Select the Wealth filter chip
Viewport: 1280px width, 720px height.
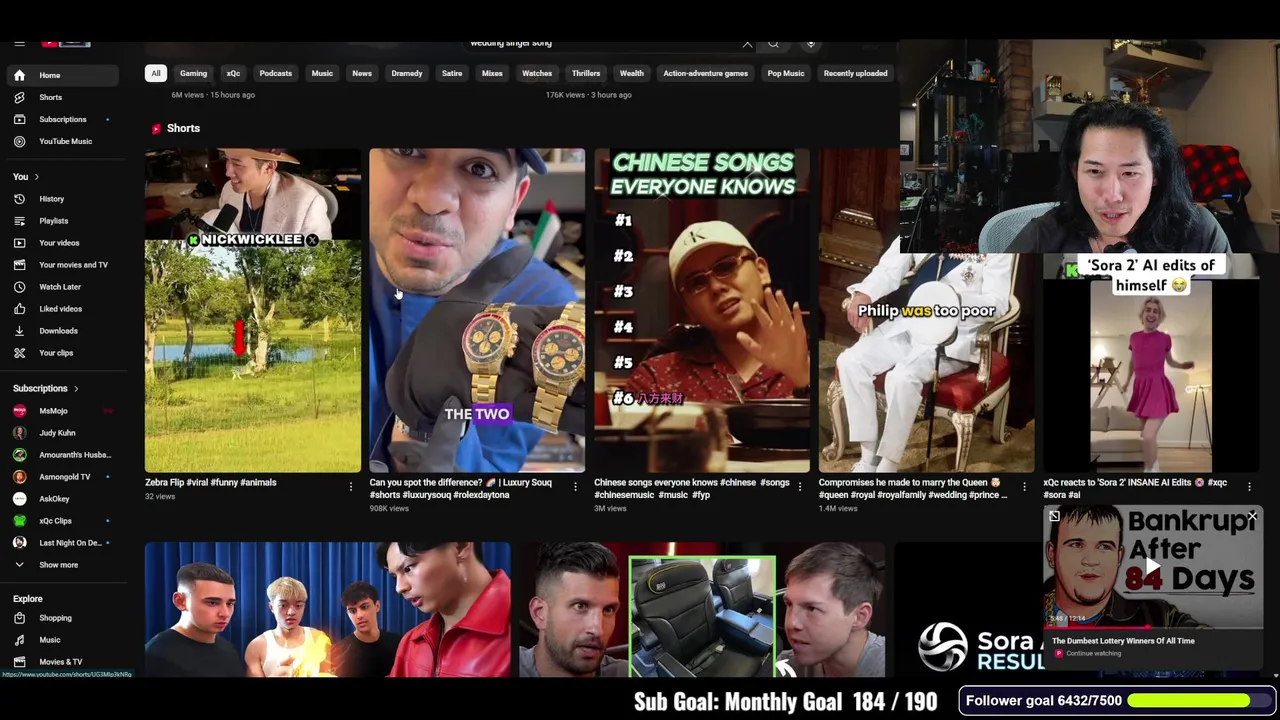click(632, 73)
